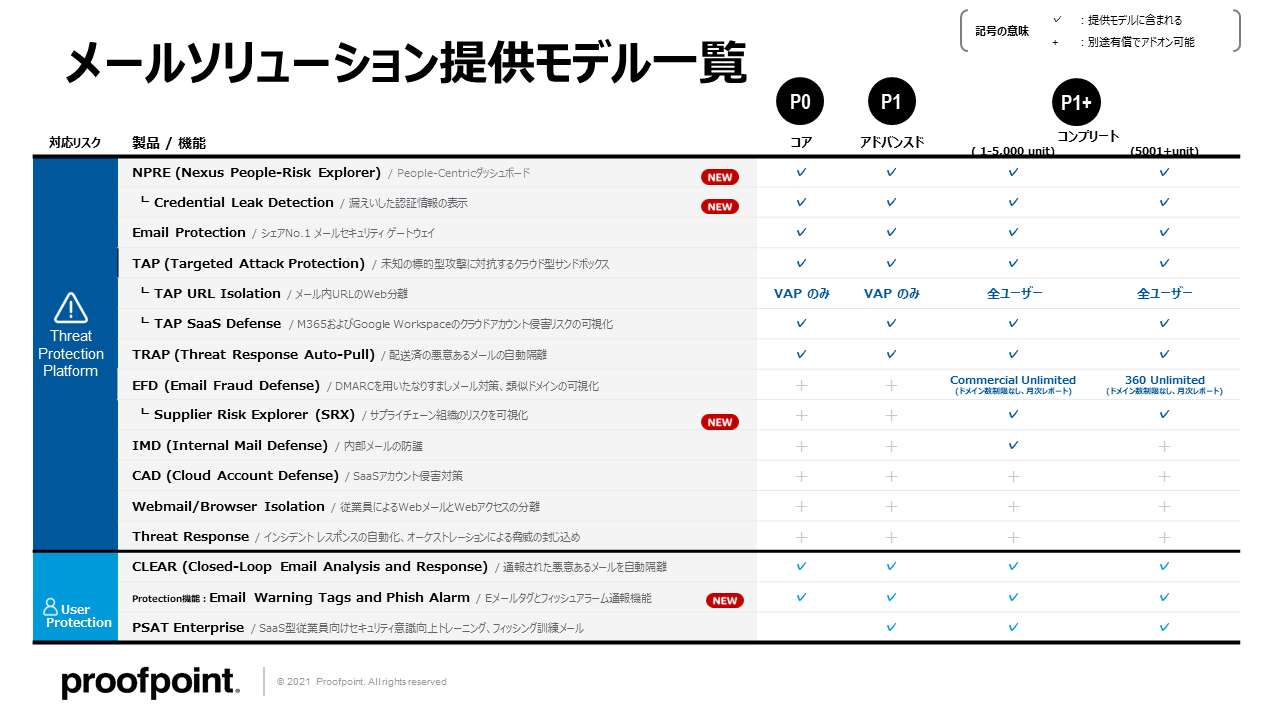Click the P1+ black circle badge

point(1076,102)
